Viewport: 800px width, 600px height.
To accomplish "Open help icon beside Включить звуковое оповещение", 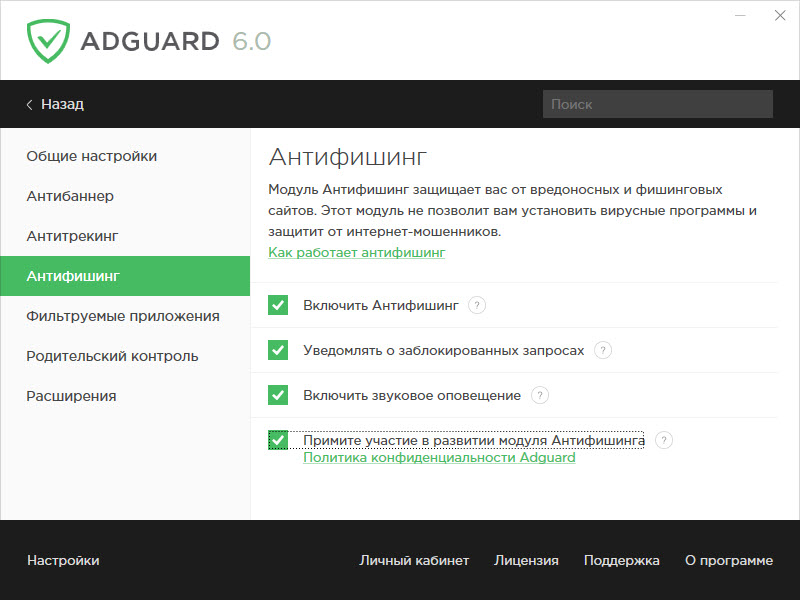I will (x=540, y=395).
